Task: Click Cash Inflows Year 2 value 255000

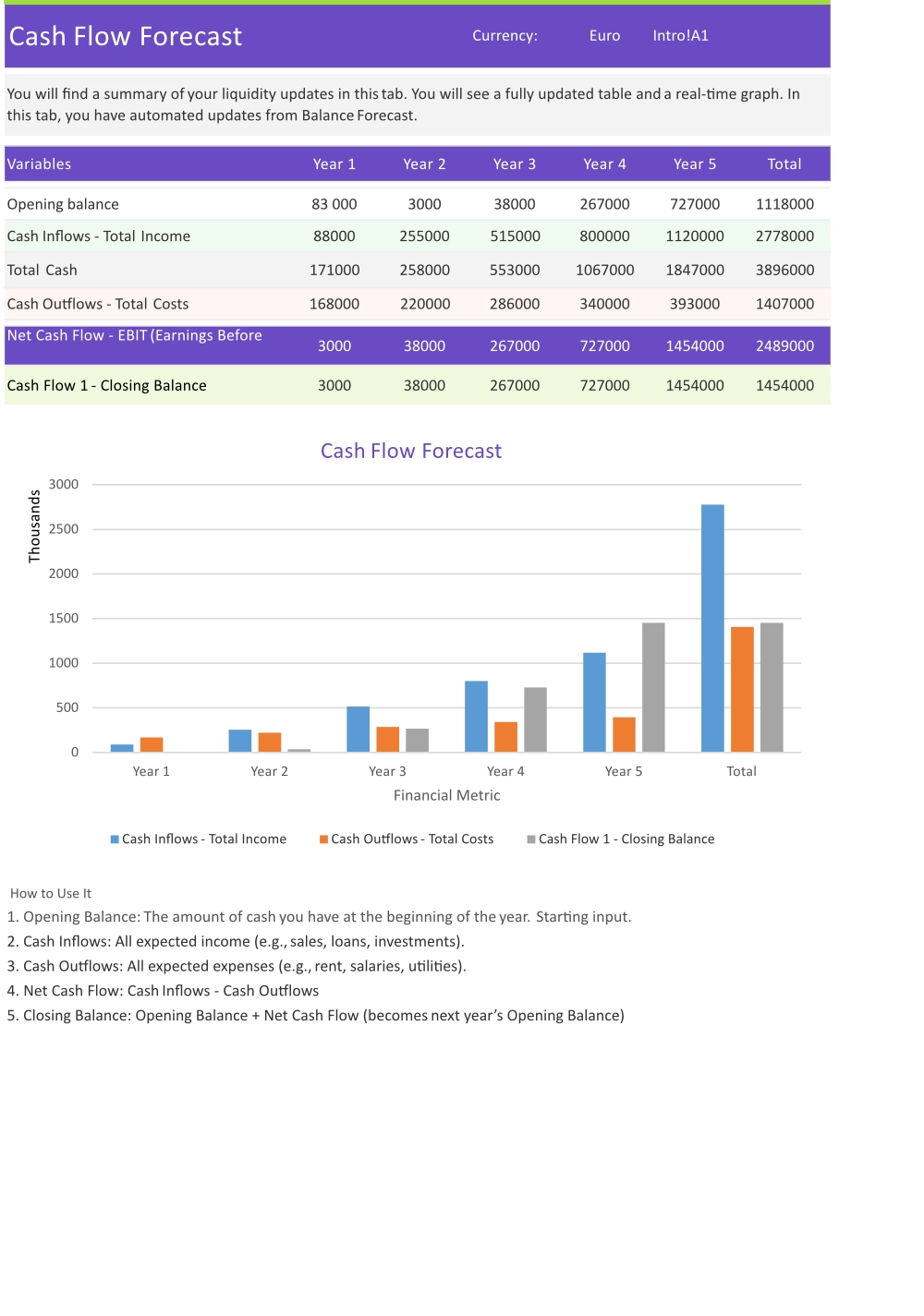Action: [425, 236]
